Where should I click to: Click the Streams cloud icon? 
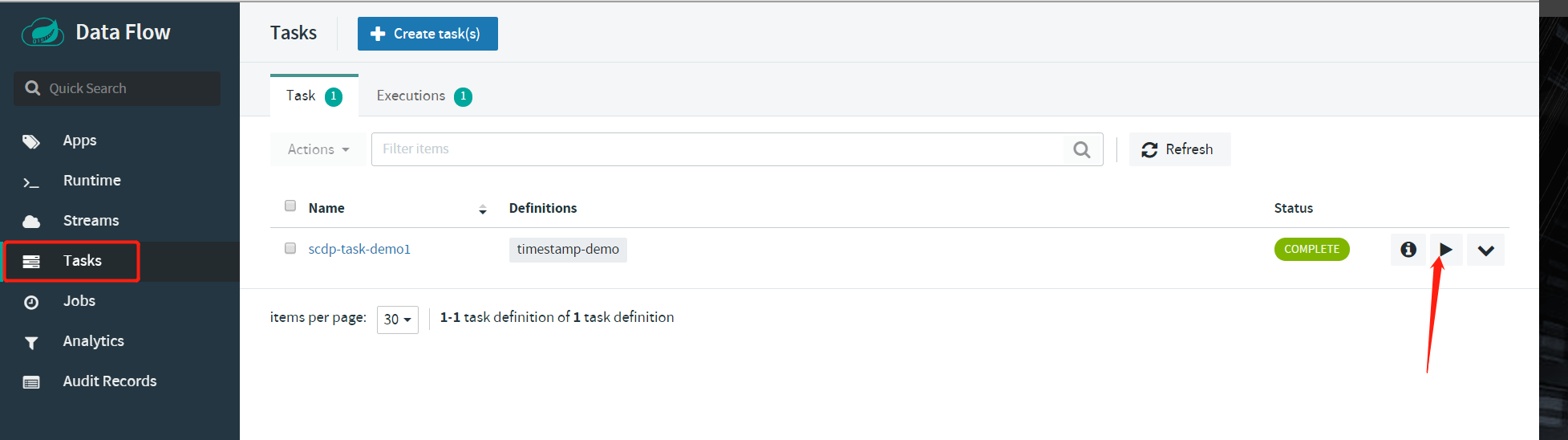point(31,222)
